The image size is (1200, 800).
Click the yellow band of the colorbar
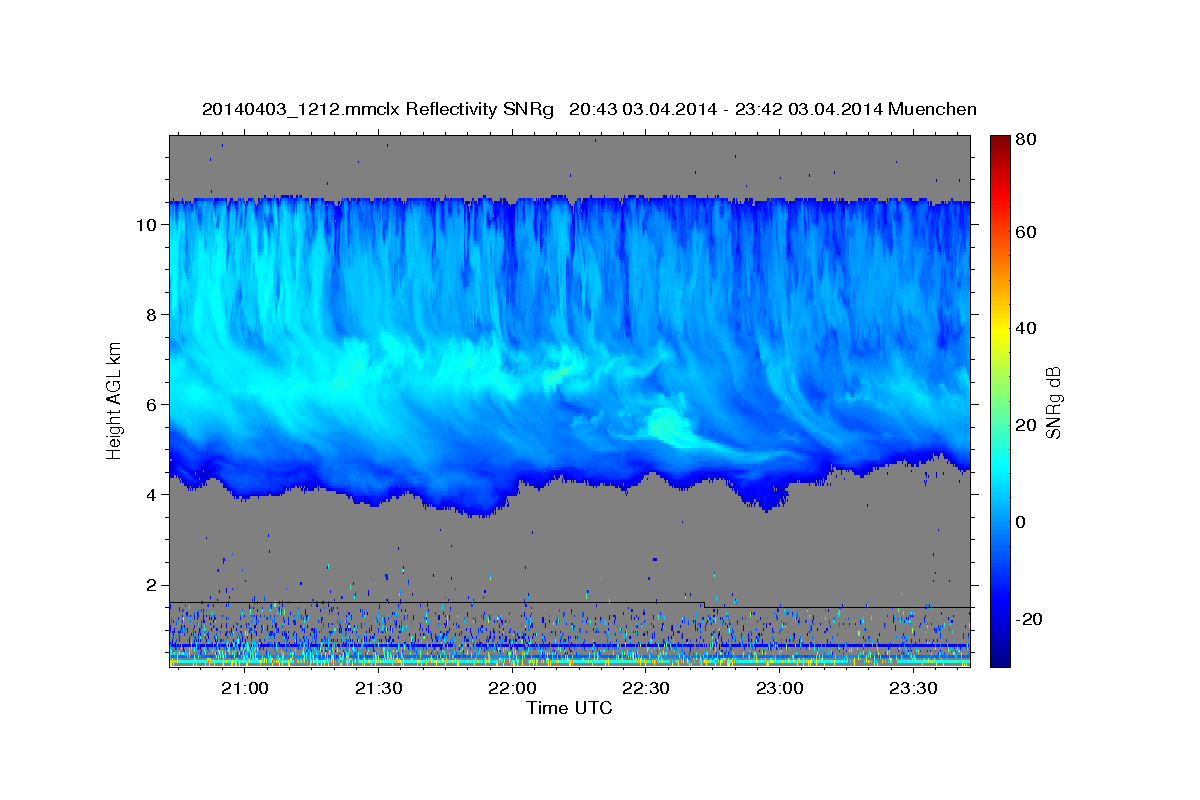coord(999,328)
